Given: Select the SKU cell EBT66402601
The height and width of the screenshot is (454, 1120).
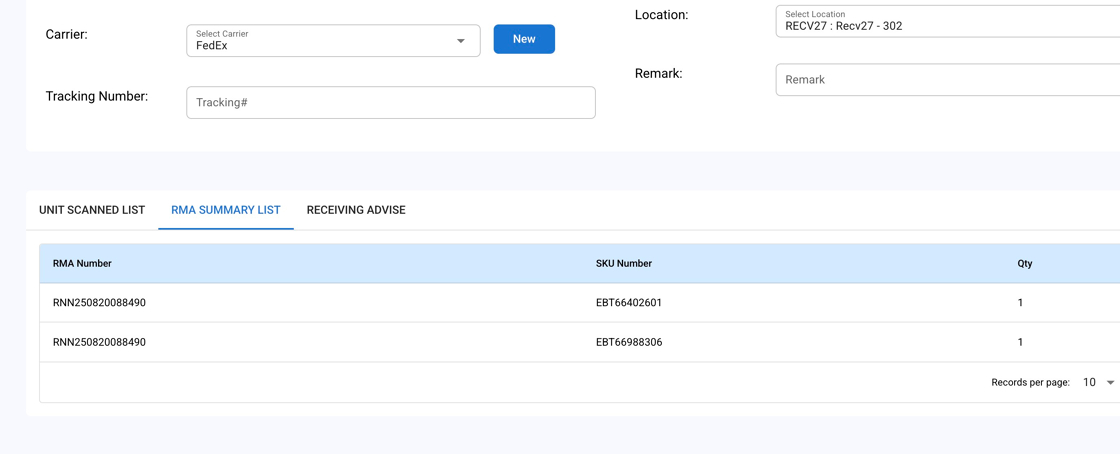Looking at the screenshot, I should (629, 303).
